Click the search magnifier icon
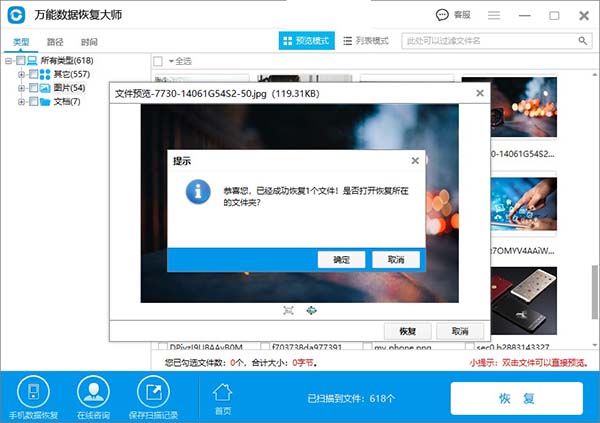Image resolution: width=600 pixels, height=423 pixels. 582,40
